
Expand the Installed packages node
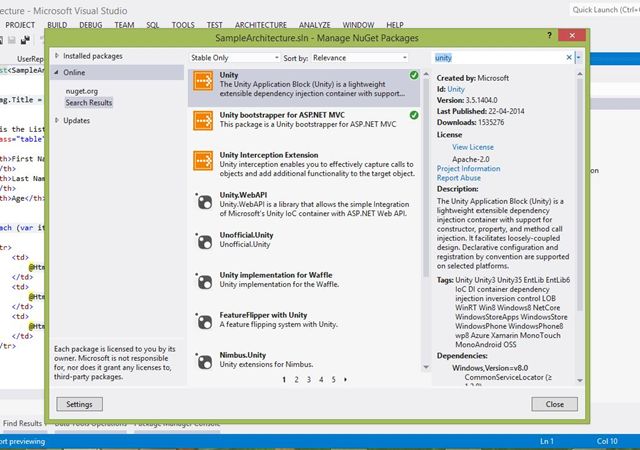point(57,56)
